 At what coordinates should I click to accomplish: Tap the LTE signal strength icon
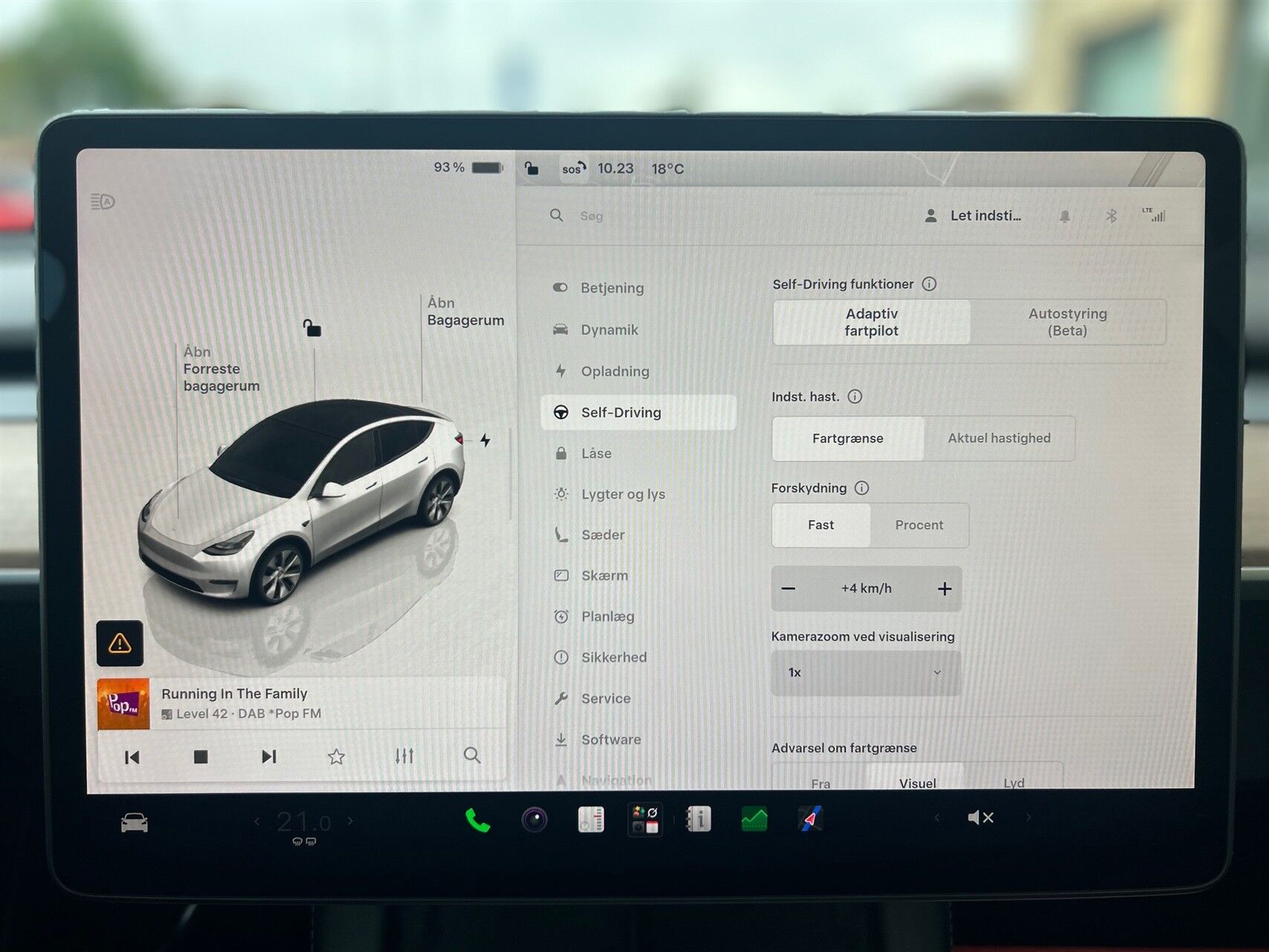pos(1154,215)
